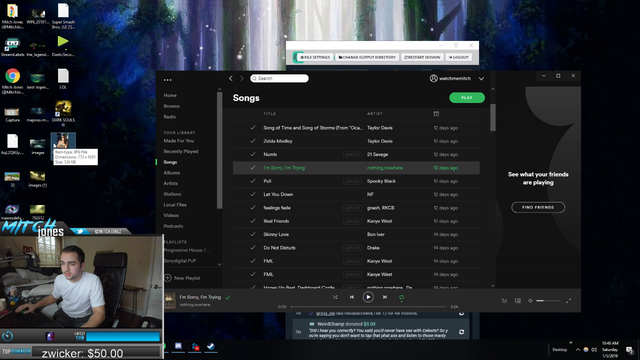This screenshot has height=360, width=640.
Task: Seek along the song progress bar
Action: point(368,307)
